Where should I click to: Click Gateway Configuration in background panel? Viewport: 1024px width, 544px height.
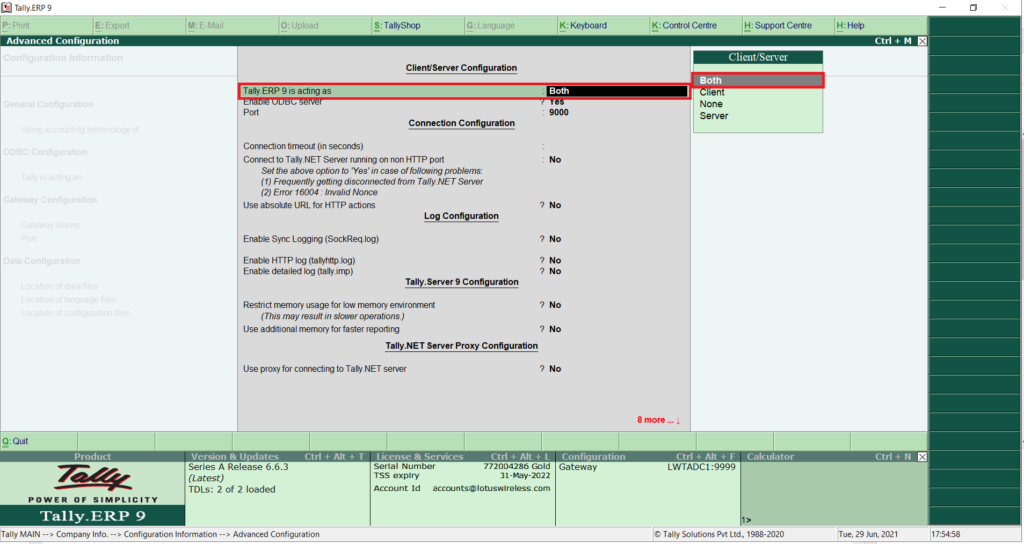click(50, 200)
